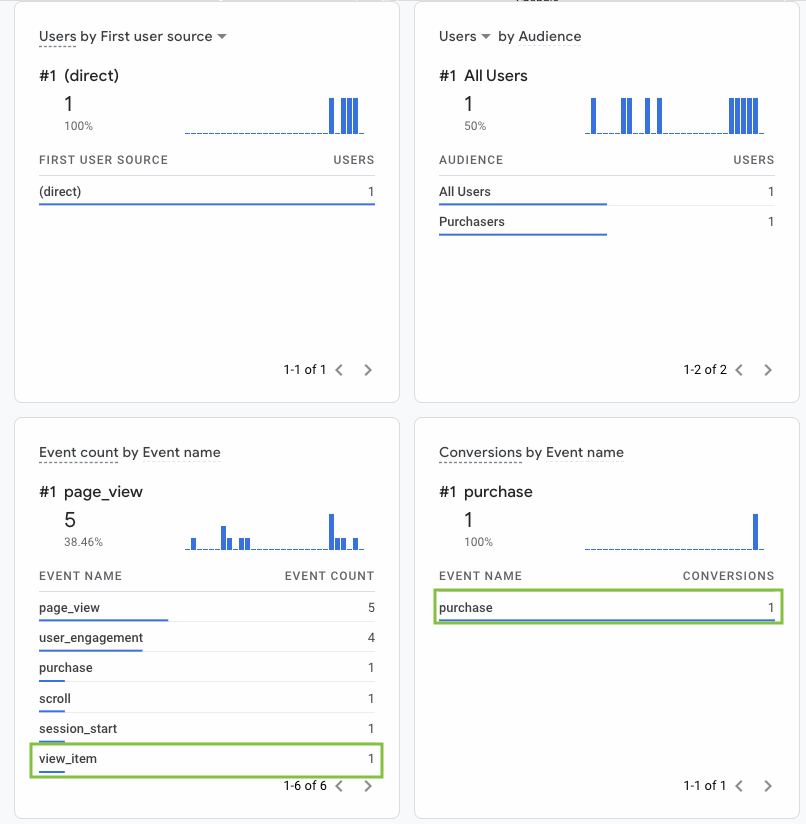Click the next page arrow on Event count card
This screenshot has width=806, height=824.
(x=367, y=786)
